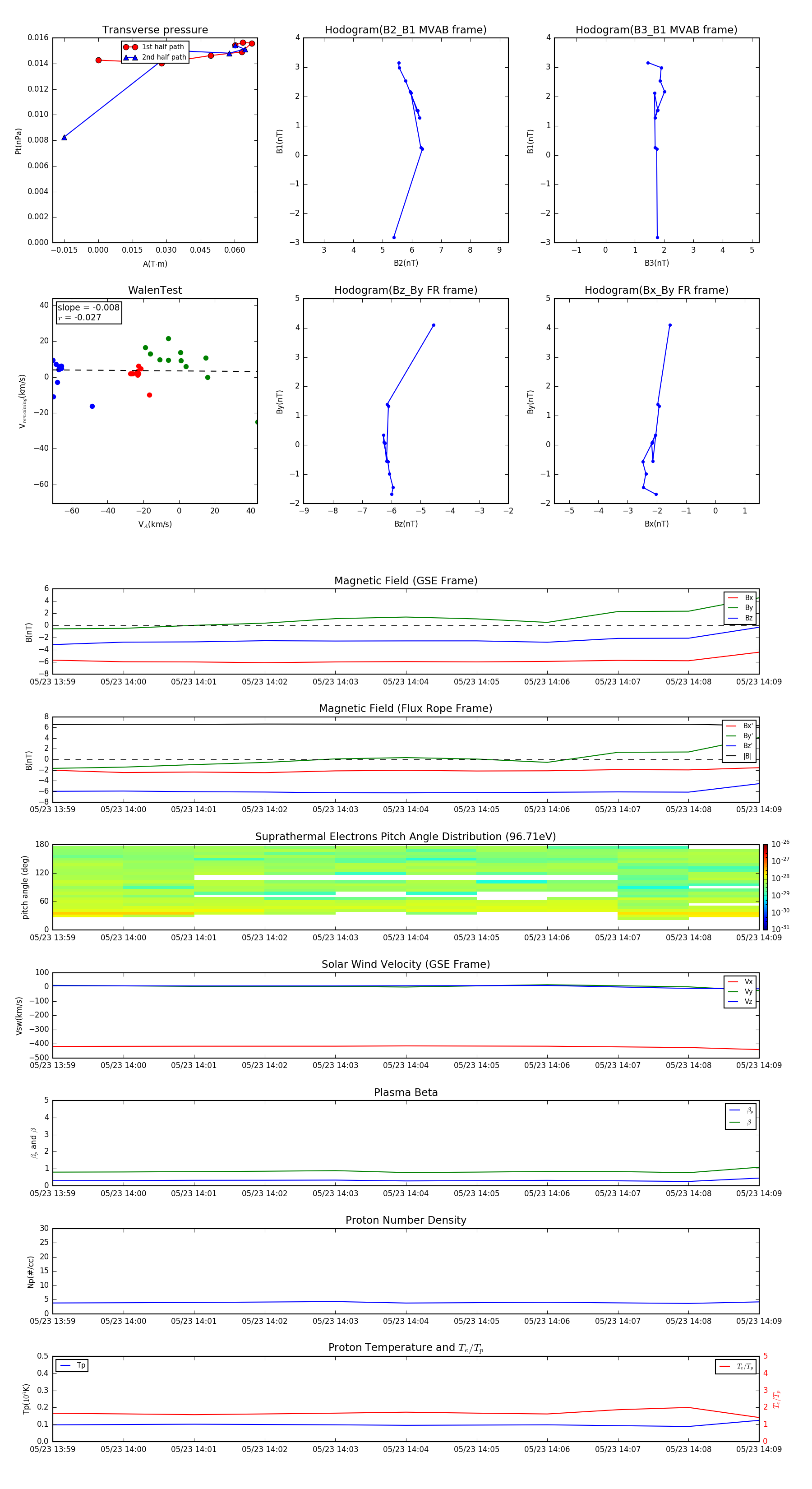Click the 'Vx' legend entry in velocity panel
812x1489 pixels.
pyautogui.click(x=741, y=981)
